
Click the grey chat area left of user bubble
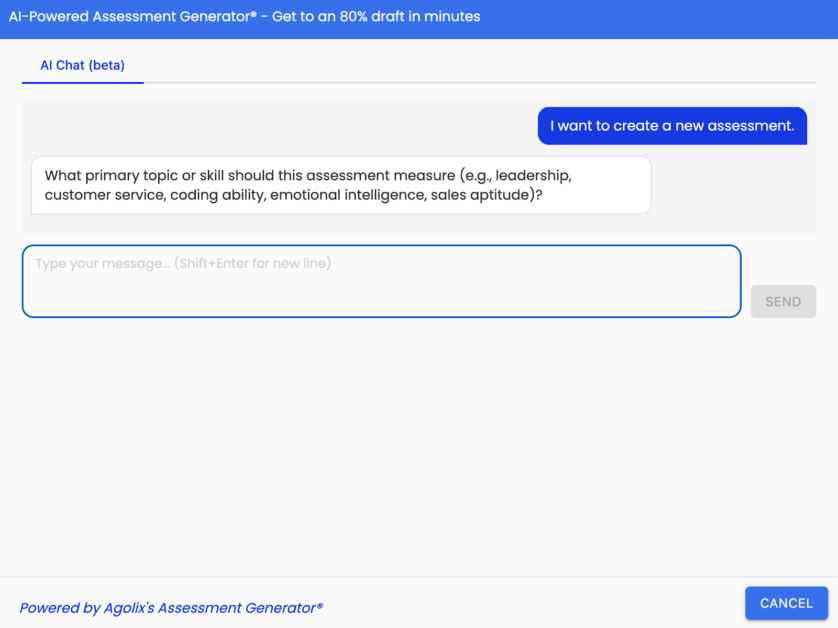[280, 126]
